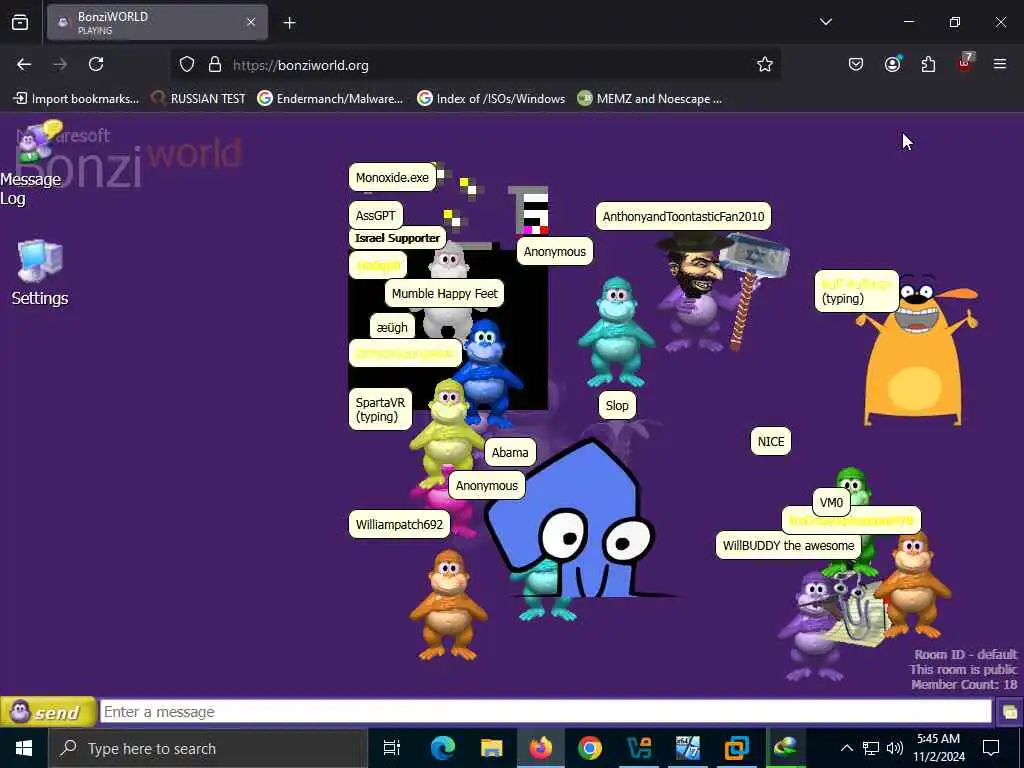Open the VMware Workstation taskbar icon
Image resolution: width=1024 pixels, height=768 pixels.
click(x=737, y=748)
